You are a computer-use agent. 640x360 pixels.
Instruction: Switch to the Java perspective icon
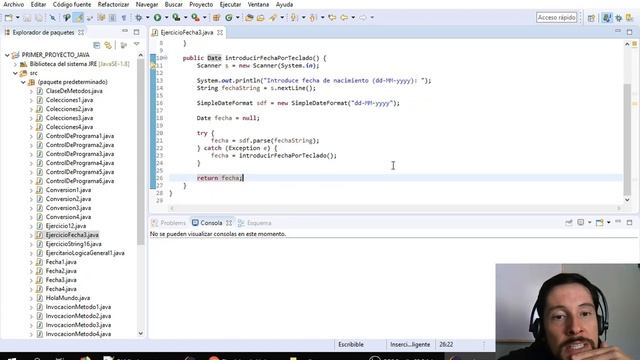point(607,18)
